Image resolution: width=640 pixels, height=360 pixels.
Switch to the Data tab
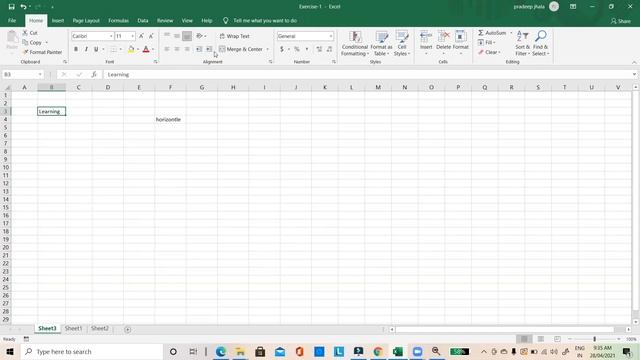[143, 20]
